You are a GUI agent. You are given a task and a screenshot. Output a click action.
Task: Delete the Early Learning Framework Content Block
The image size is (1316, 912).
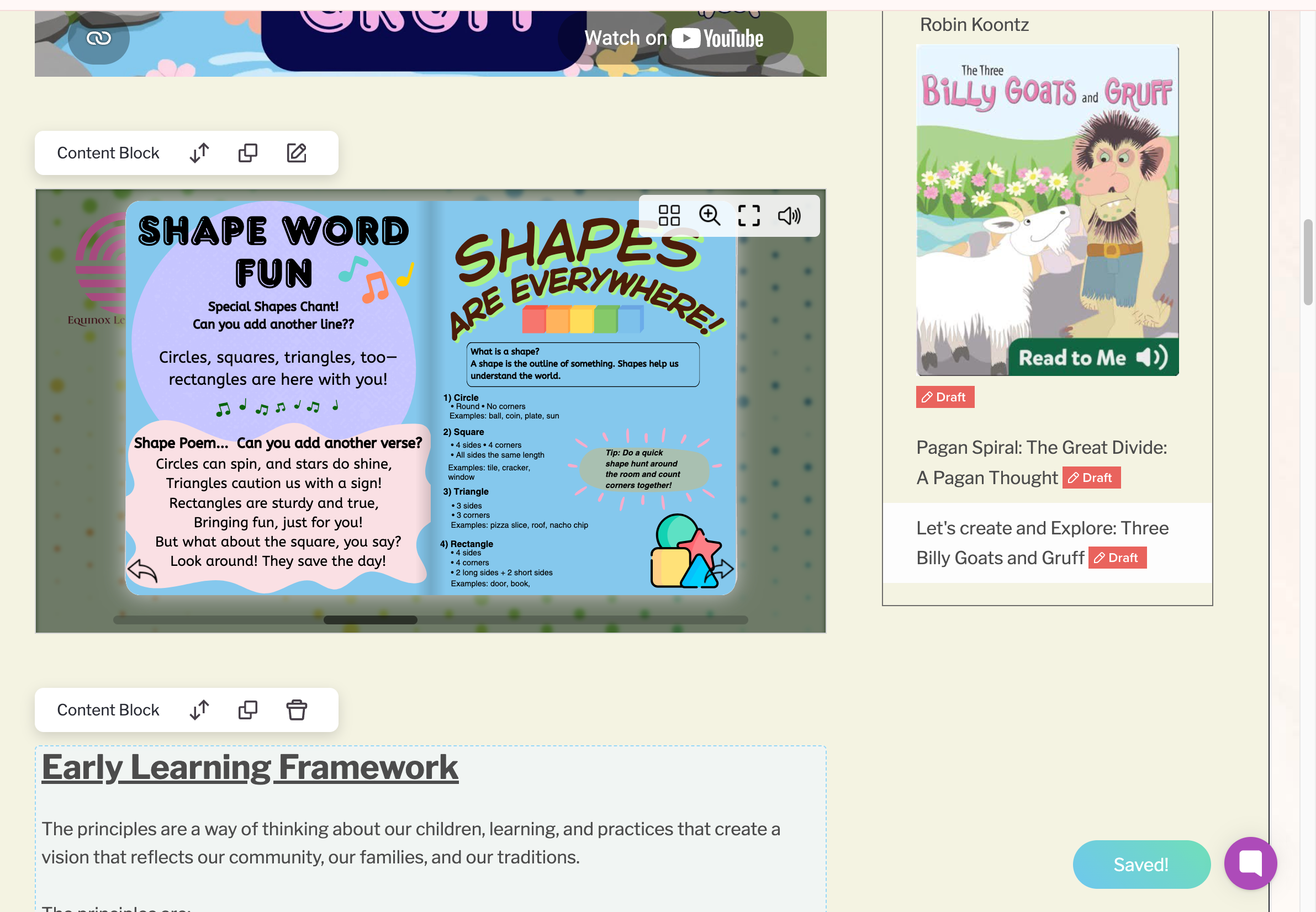point(296,710)
